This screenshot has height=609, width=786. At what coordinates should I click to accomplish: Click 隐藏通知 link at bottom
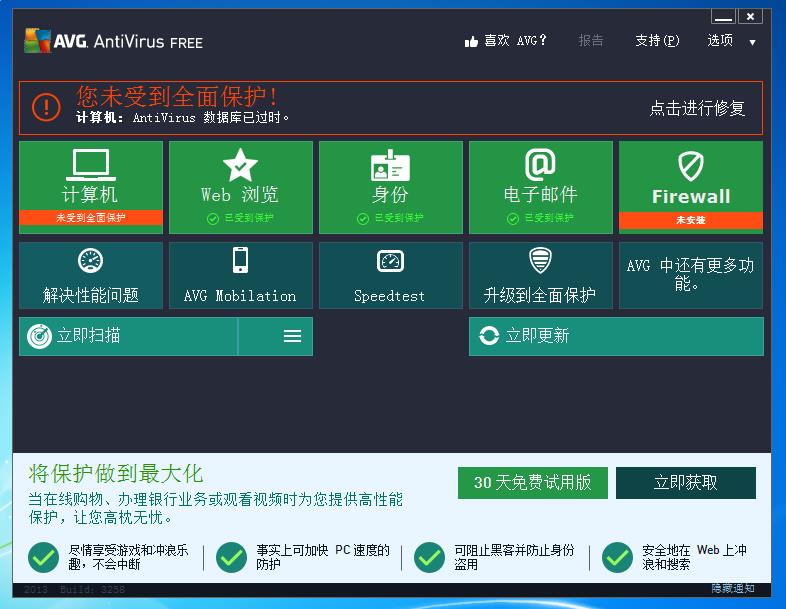pyautogui.click(x=732, y=588)
